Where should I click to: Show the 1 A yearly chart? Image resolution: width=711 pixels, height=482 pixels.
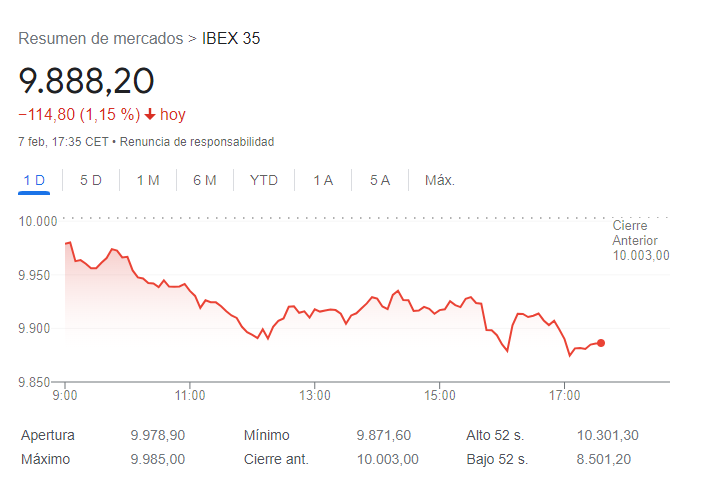tap(323, 180)
